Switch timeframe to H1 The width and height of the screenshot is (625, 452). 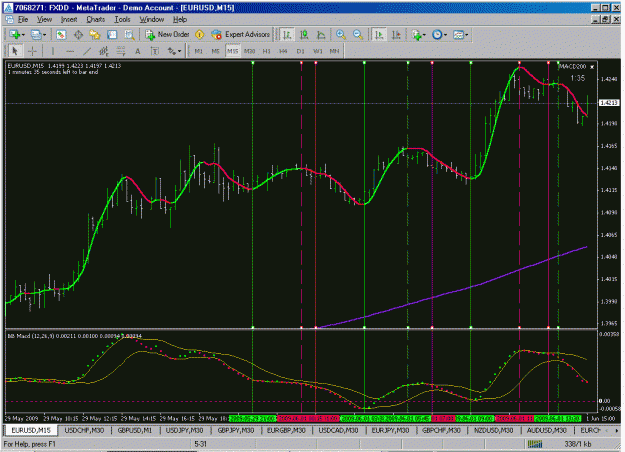[266, 51]
